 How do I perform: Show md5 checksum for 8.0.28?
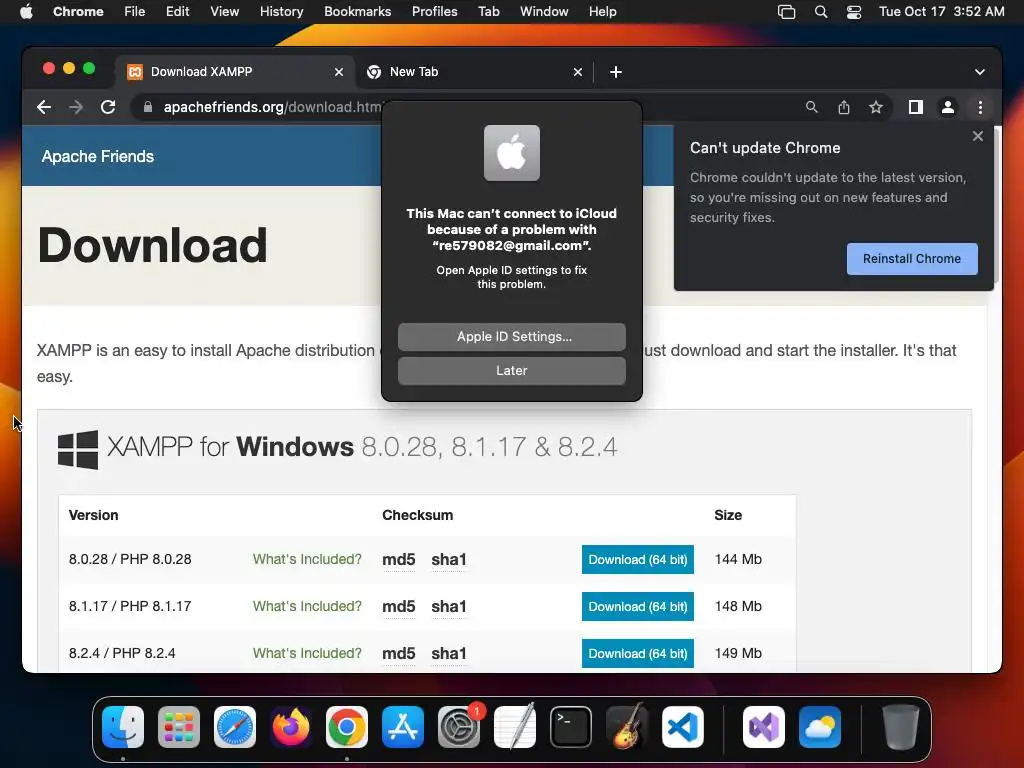tap(398, 560)
